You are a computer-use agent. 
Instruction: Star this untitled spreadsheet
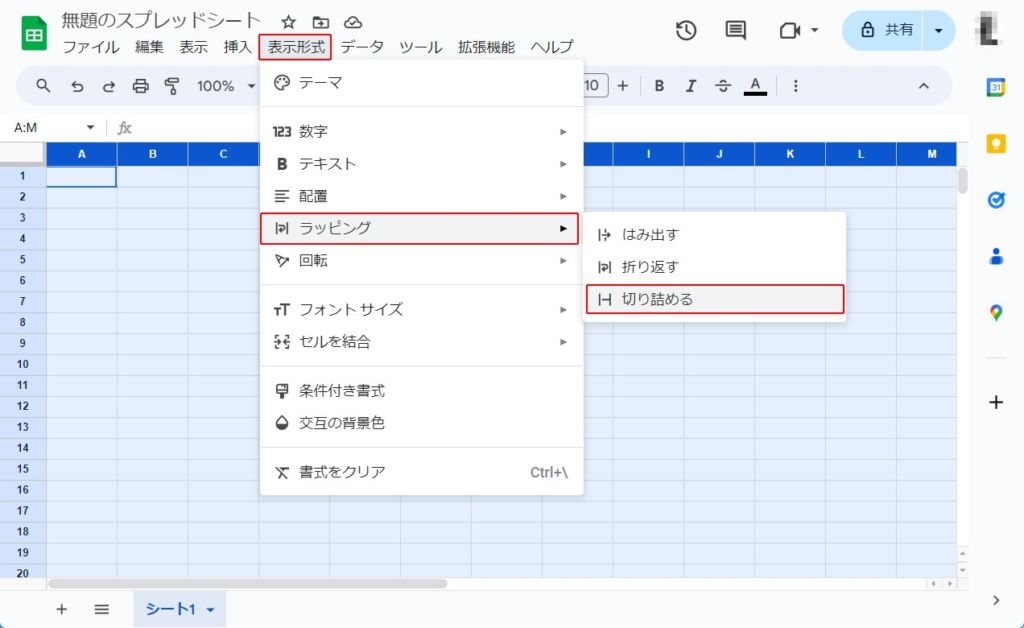(288, 22)
